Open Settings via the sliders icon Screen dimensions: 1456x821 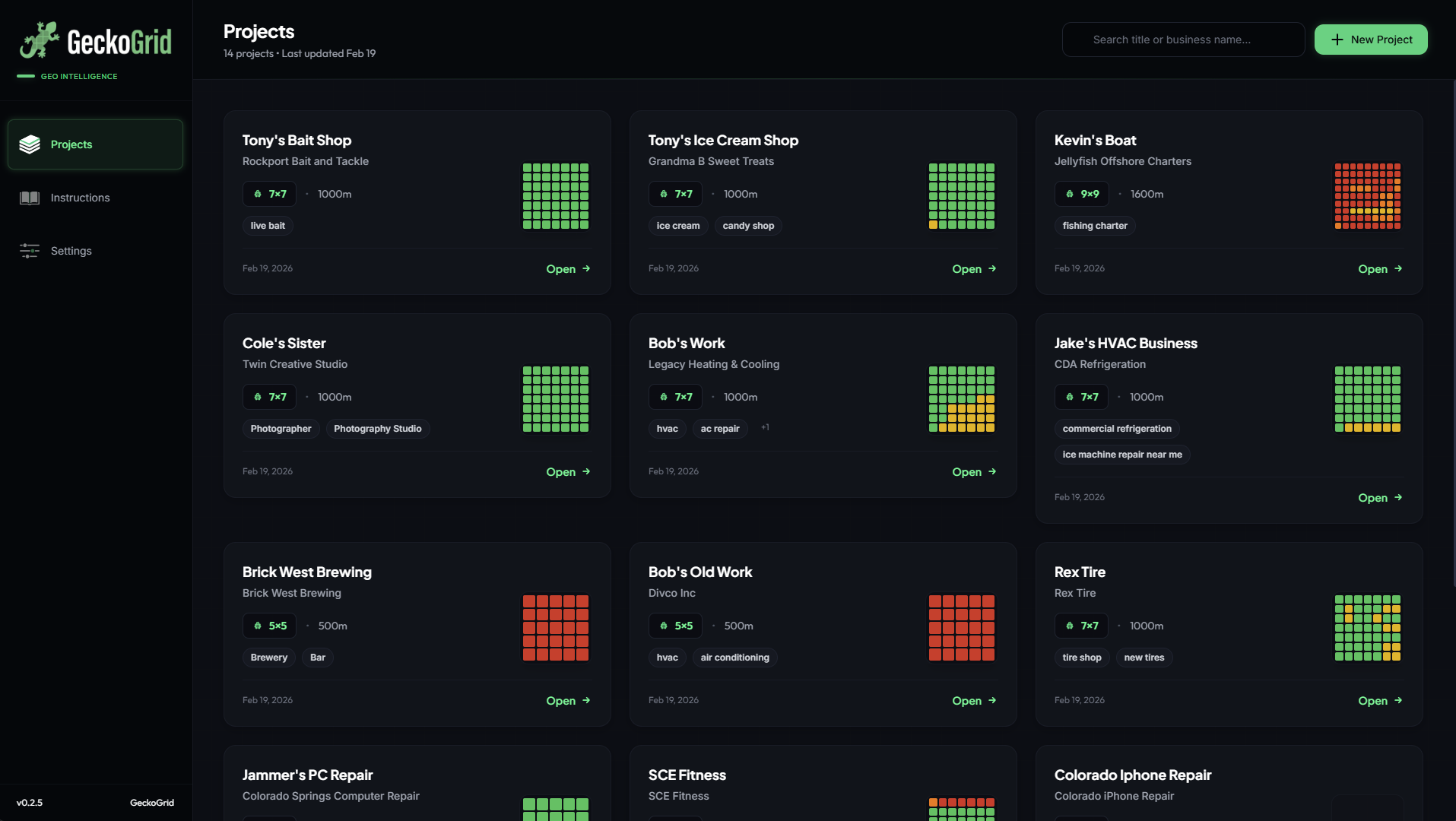[29, 251]
